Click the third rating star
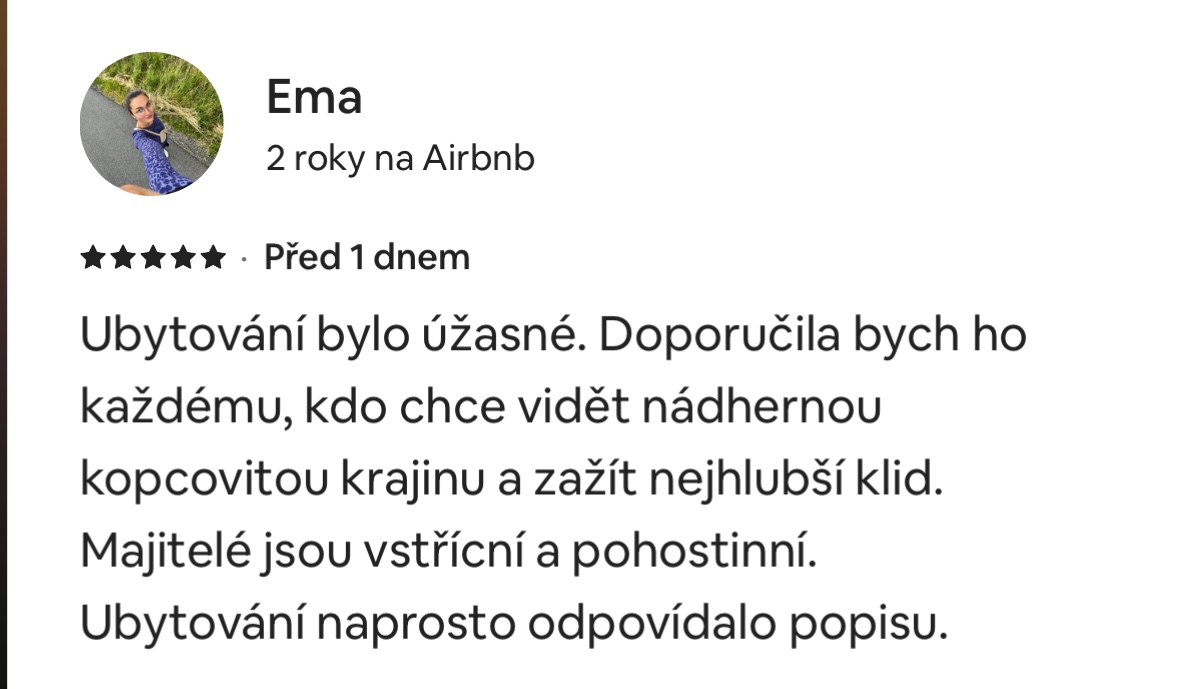1179x689 pixels. (153, 257)
